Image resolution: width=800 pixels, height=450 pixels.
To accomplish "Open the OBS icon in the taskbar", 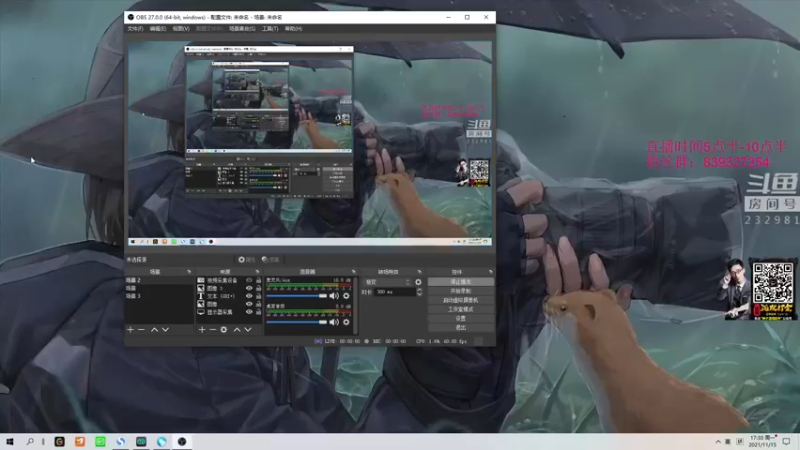I will 182,442.
